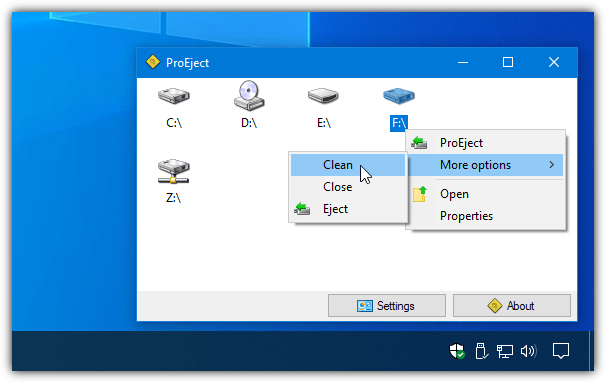Viewport: 606px width, 382px height.
Task: Select the Z:\ network drive icon
Action: click(x=174, y=171)
